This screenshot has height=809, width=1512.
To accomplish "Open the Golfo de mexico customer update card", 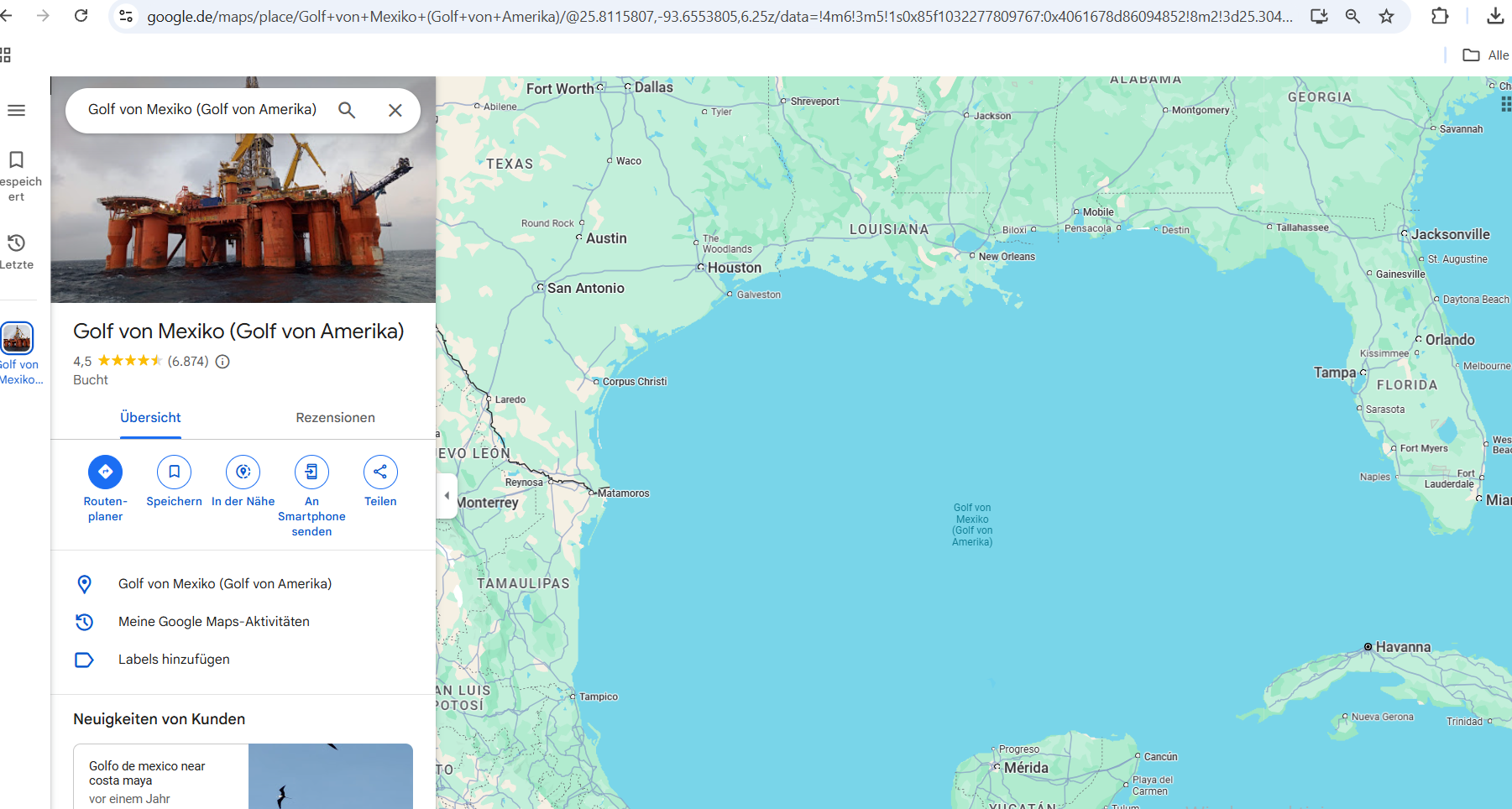I will pos(243,776).
